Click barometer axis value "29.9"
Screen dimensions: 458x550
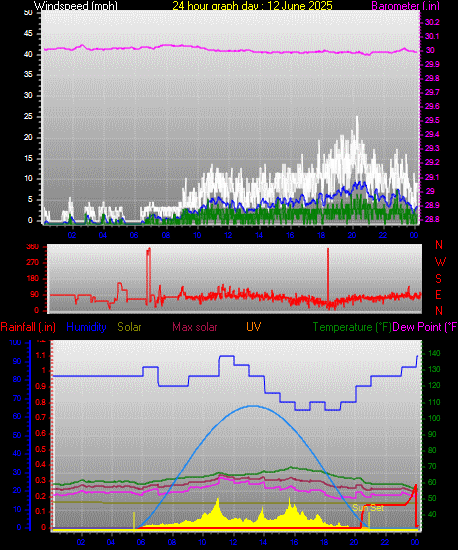coord(432,65)
